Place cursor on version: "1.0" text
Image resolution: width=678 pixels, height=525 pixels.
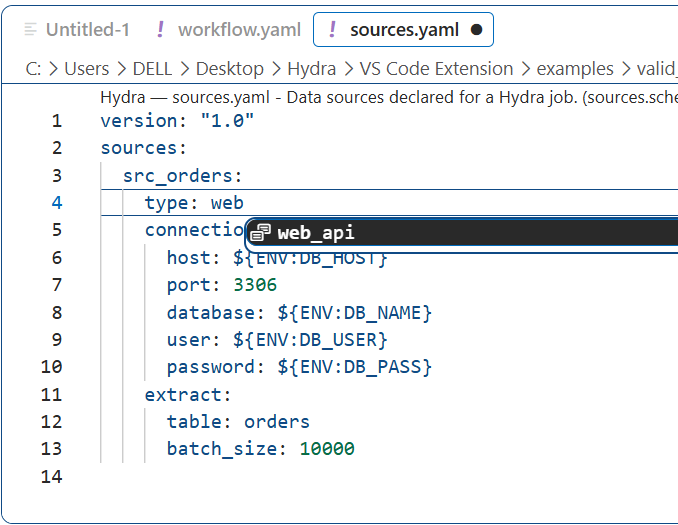tap(177, 121)
